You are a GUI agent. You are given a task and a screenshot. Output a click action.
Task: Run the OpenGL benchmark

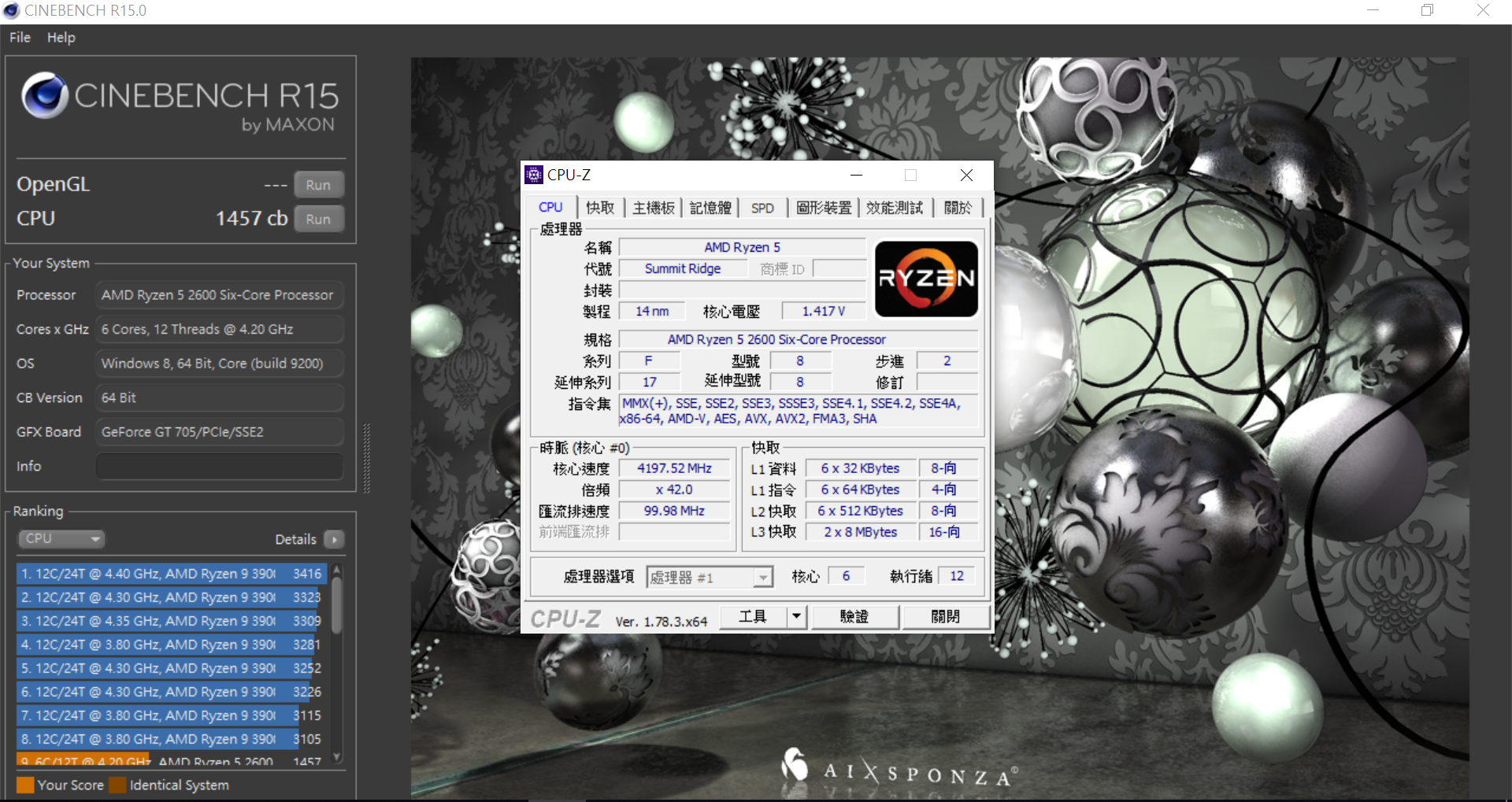[318, 185]
